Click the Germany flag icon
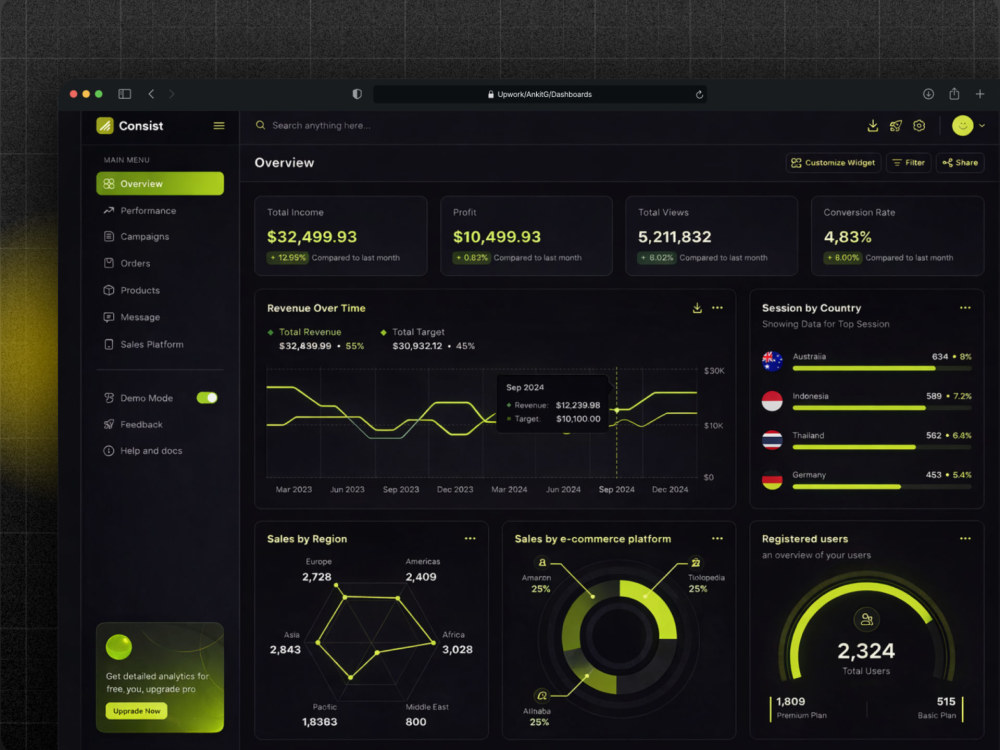 [772, 480]
